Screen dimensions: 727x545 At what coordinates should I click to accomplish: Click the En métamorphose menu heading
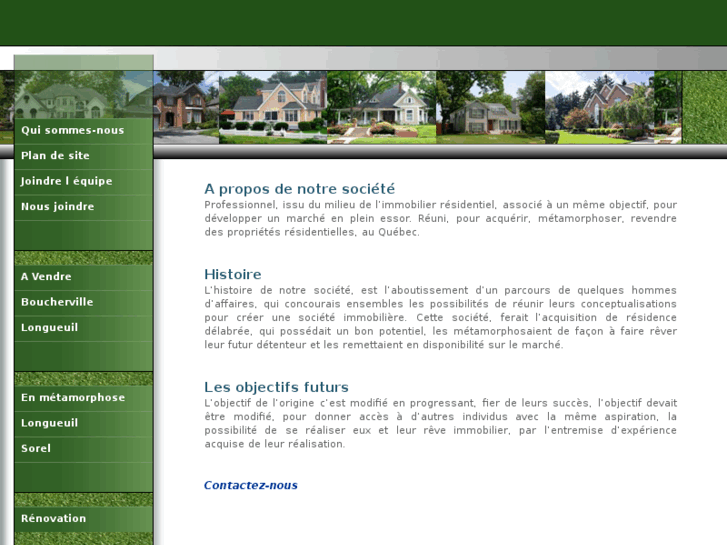point(83,398)
